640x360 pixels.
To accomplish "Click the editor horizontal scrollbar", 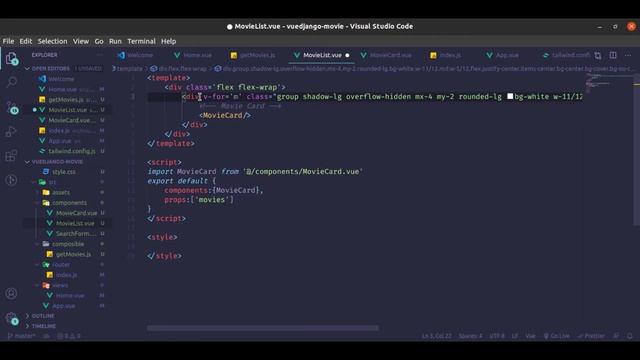I will pyautogui.click(x=263, y=328).
